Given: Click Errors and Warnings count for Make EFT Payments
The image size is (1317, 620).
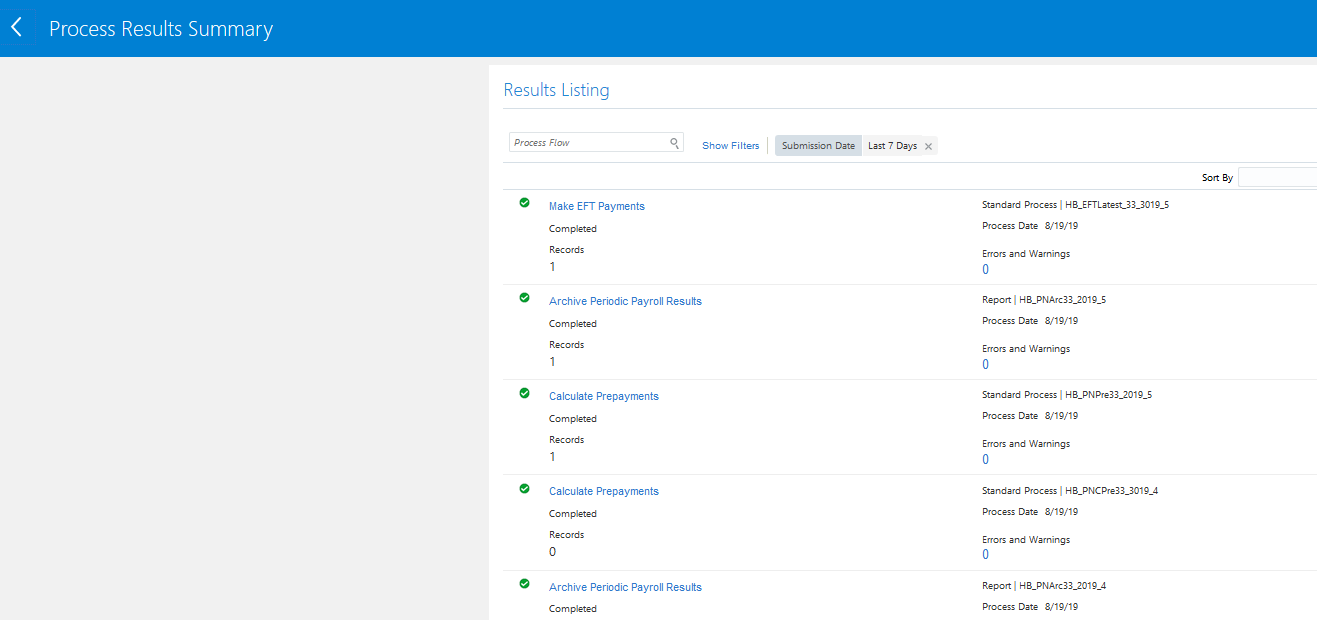Looking at the screenshot, I should pyautogui.click(x=985, y=270).
